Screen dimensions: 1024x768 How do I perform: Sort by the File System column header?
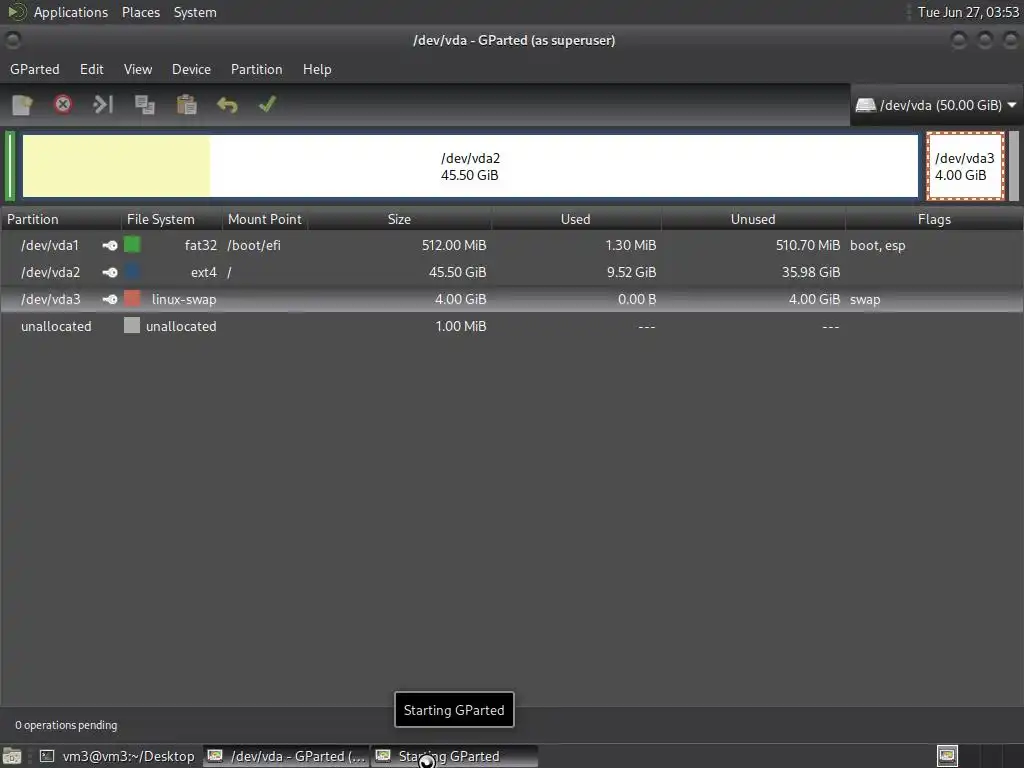pyautogui.click(x=172, y=219)
